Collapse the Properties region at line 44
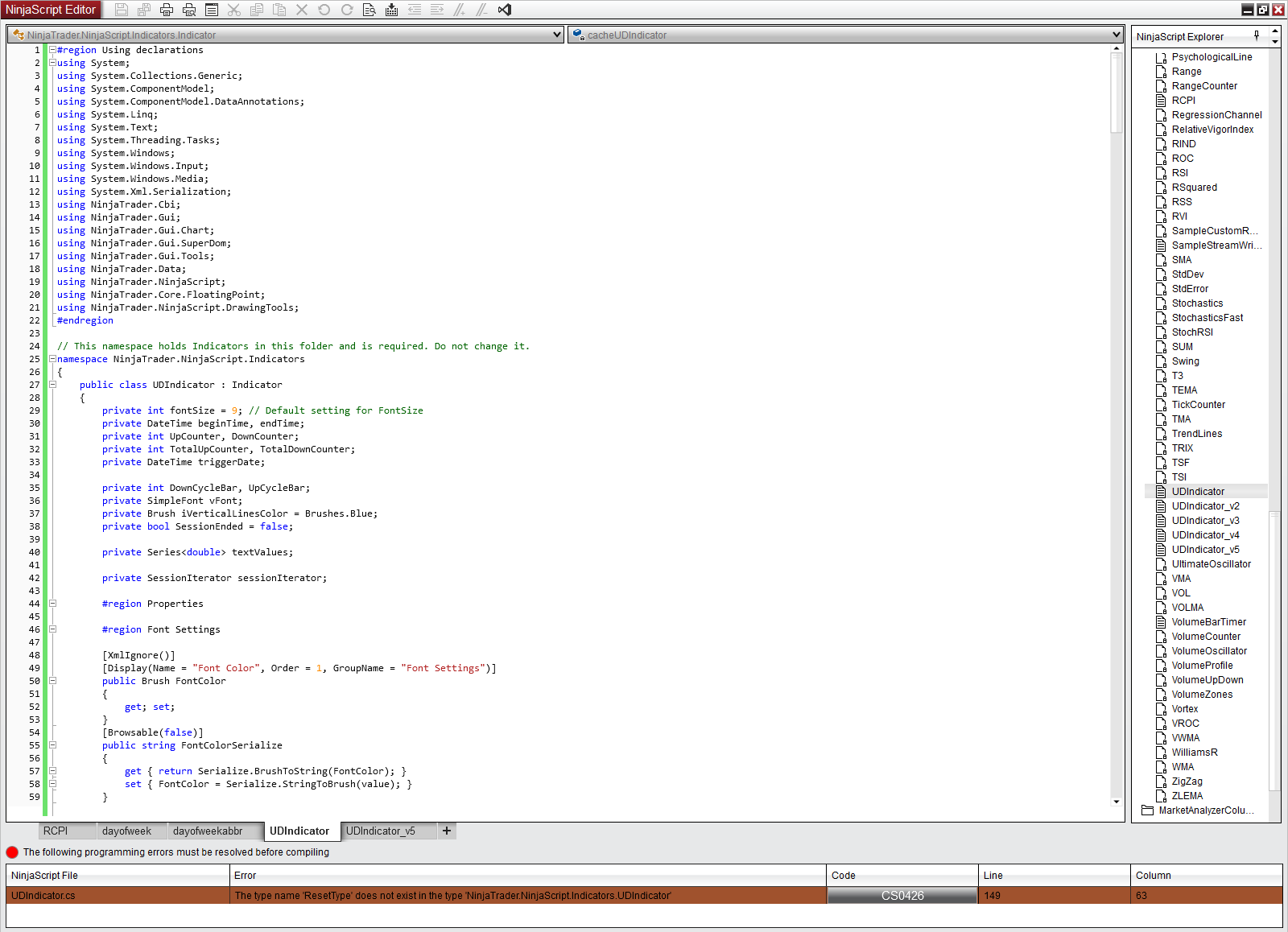Image resolution: width=1288 pixels, height=932 pixels. pyautogui.click(x=52, y=604)
